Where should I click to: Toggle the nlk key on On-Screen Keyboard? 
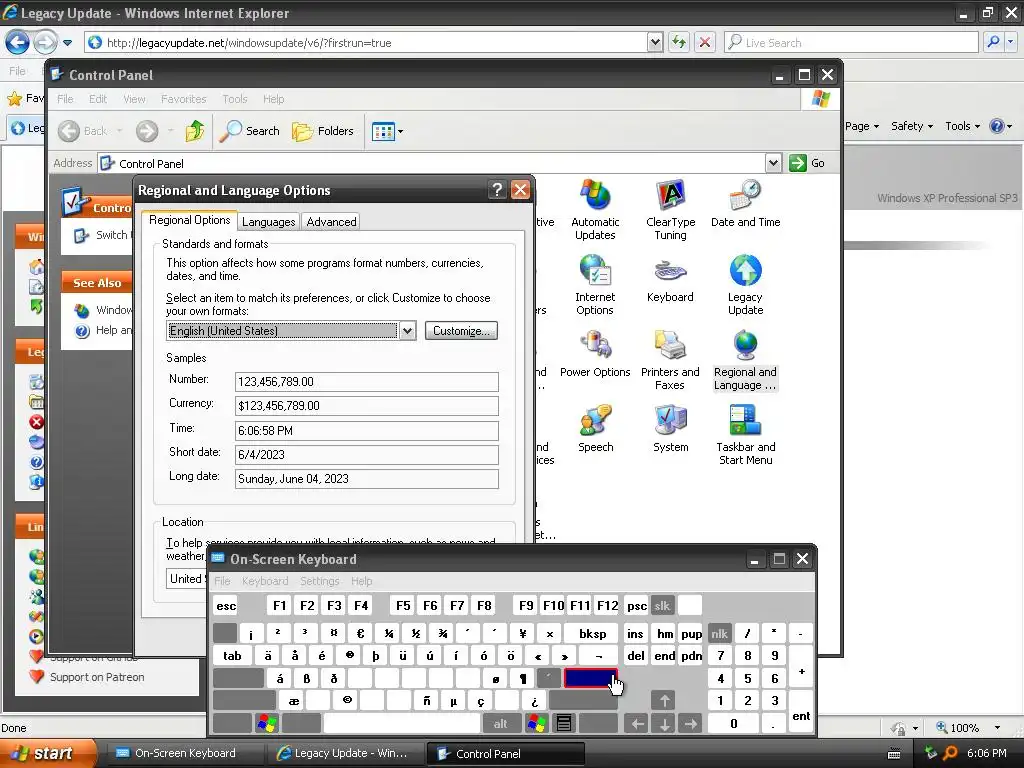pos(720,633)
